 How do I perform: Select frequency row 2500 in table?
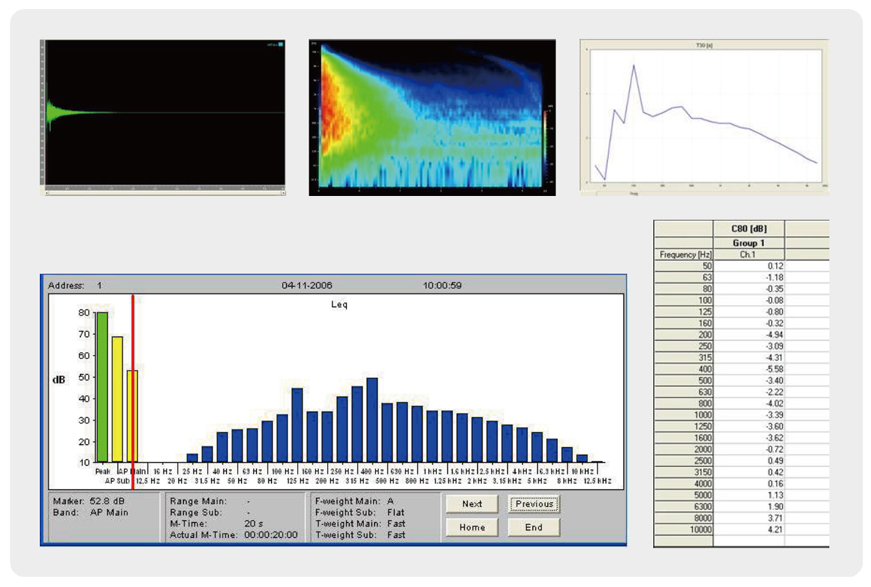pos(684,460)
